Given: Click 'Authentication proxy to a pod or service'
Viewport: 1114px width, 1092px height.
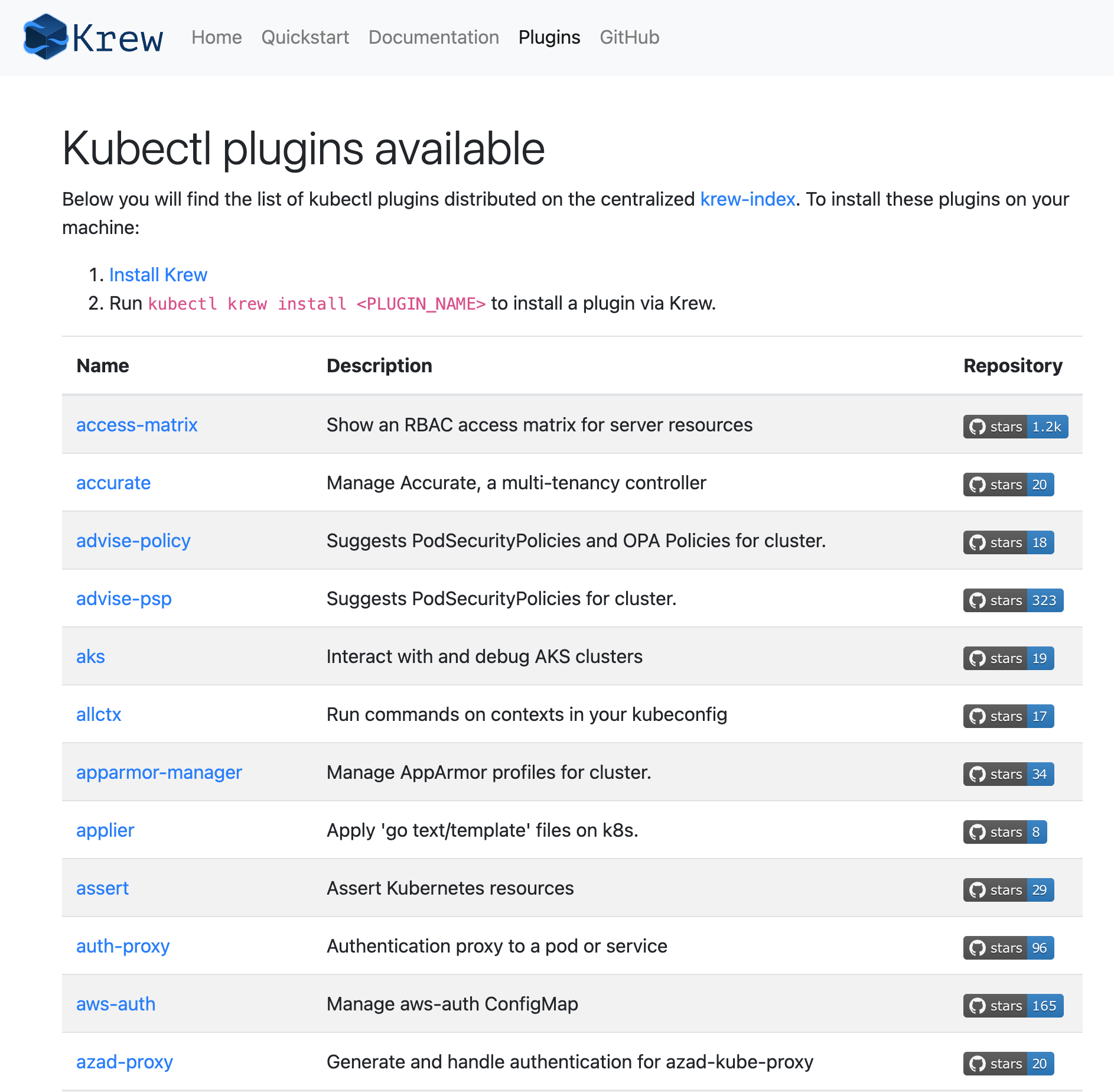Looking at the screenshot, I should click(497, 946).
